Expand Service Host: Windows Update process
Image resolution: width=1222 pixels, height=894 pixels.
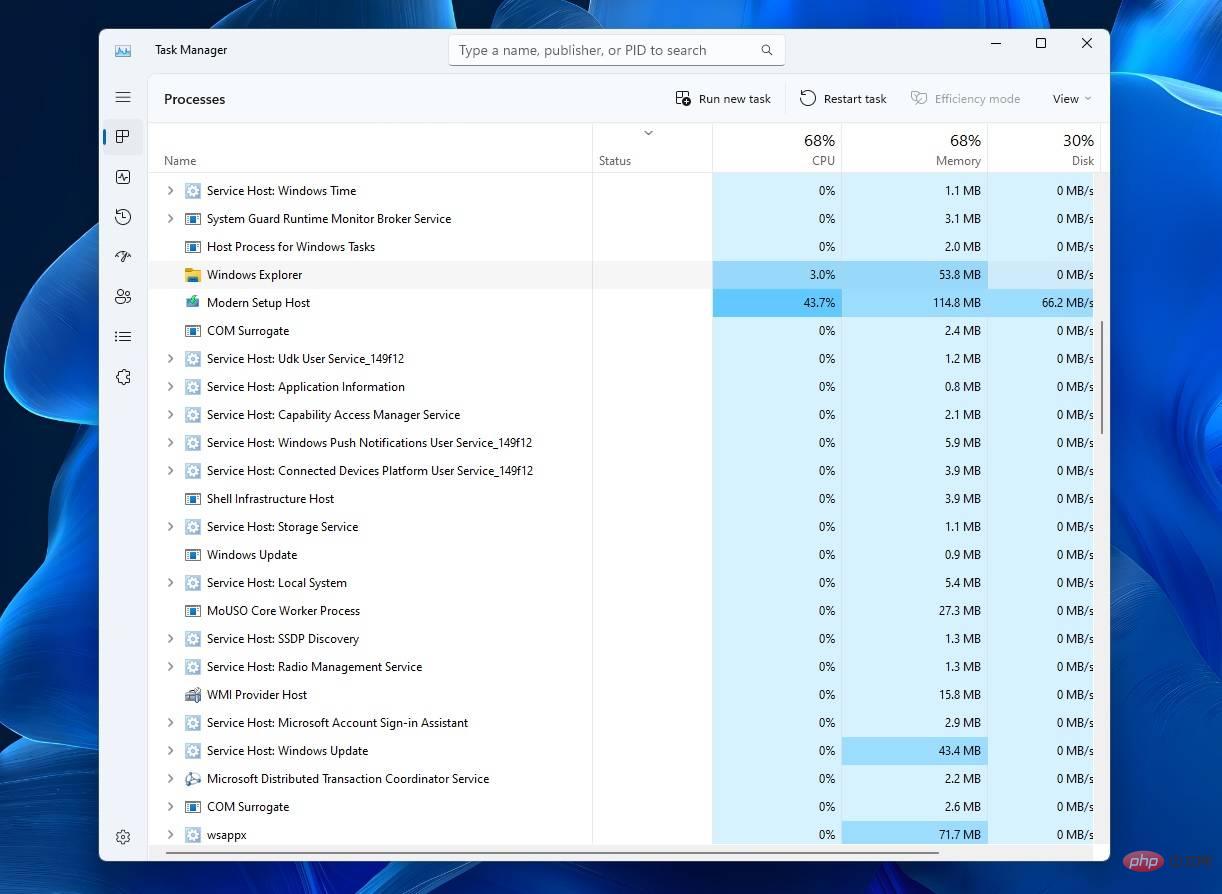pyautogui.click(x=170, y=750)
